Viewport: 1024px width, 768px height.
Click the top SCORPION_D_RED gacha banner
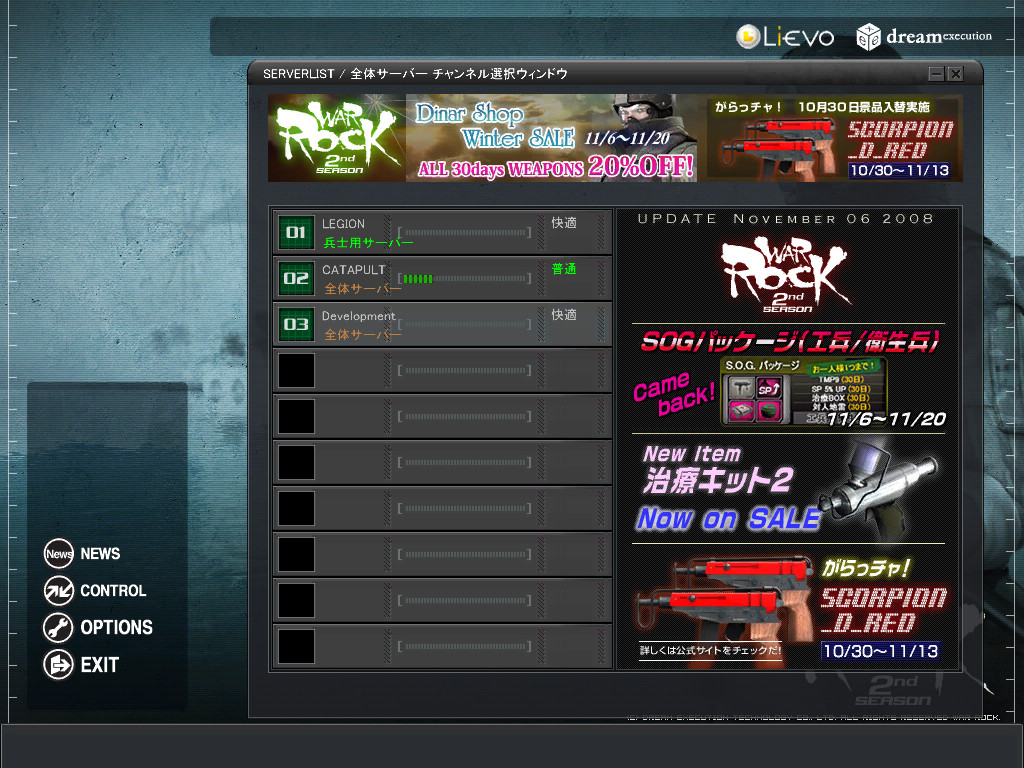[835, 138]
